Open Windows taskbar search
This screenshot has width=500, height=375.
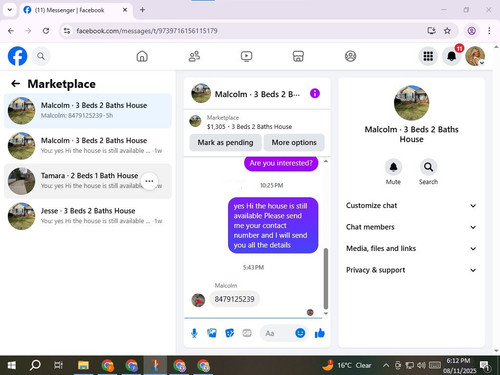[35, 365]
